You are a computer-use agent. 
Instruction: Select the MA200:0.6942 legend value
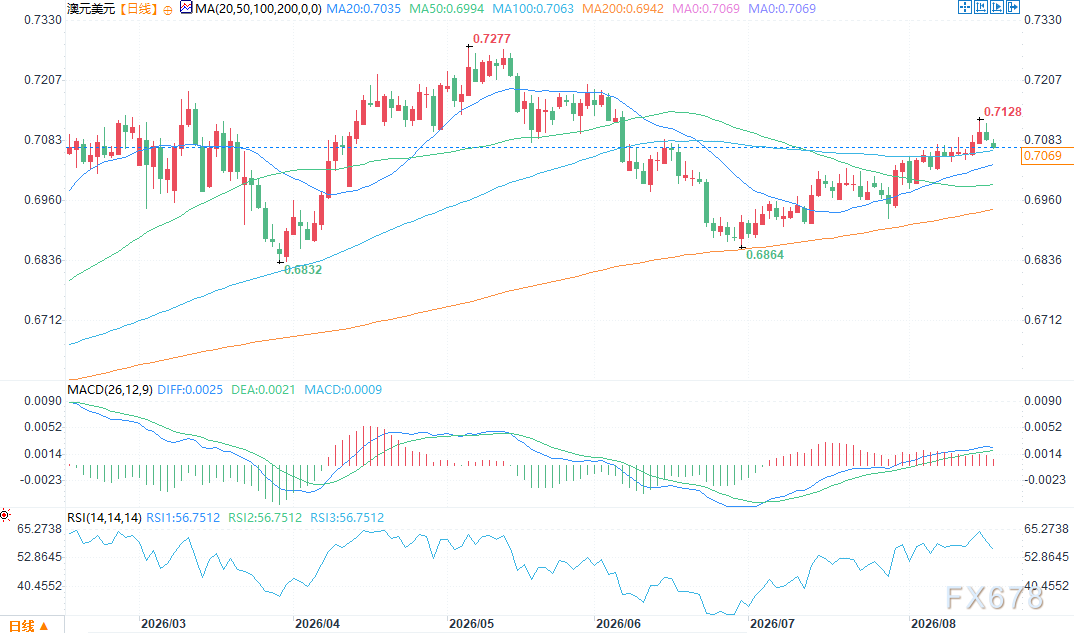pyautogui.click(x=623, y=9)
